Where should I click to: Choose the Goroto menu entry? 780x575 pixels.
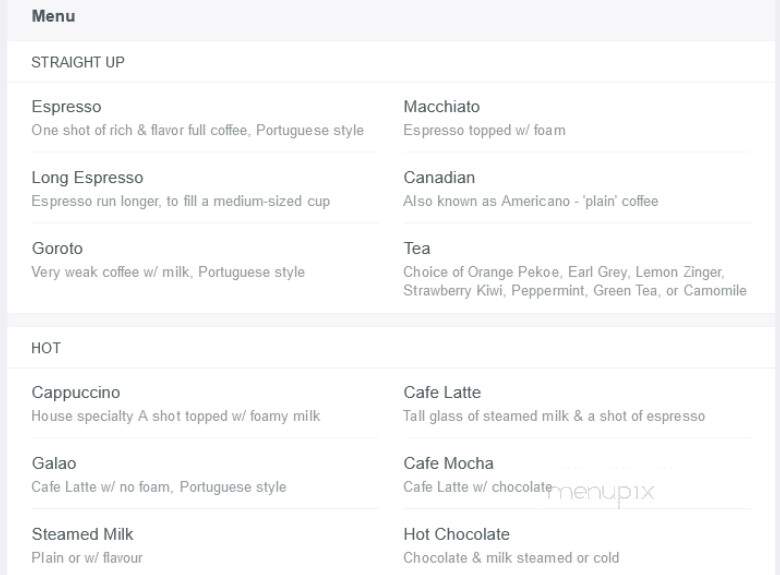coord(57,248)
